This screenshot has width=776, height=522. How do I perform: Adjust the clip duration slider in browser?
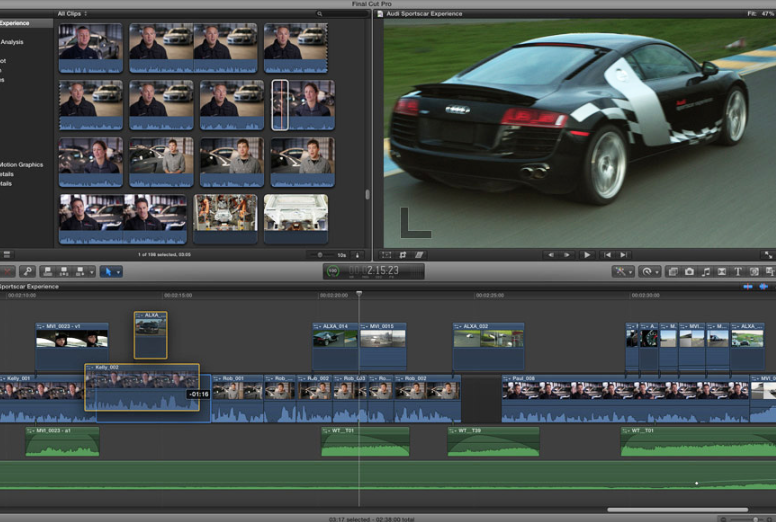pos(322,255)
